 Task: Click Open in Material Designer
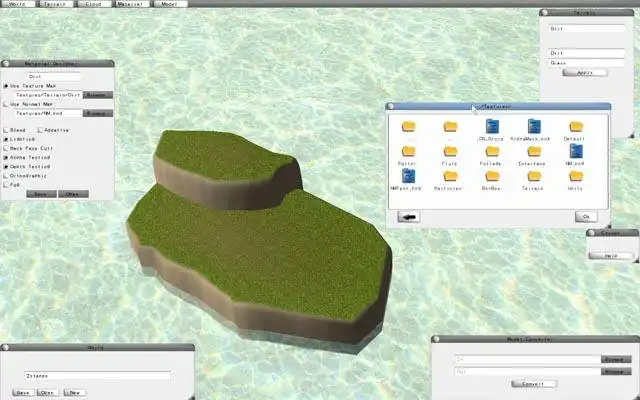(x=73, y=194)
